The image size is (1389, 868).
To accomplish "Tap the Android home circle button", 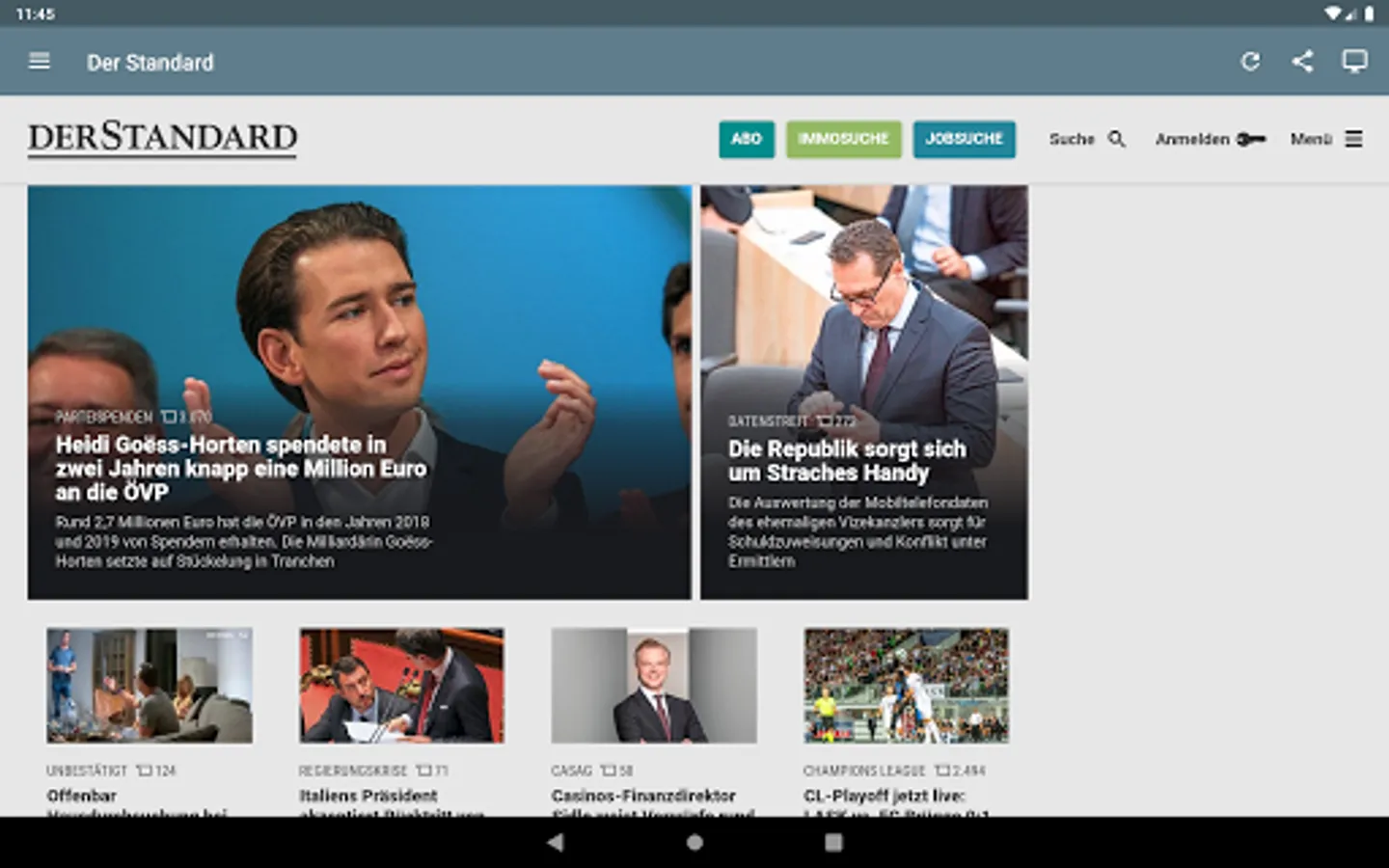I will 694,842.
